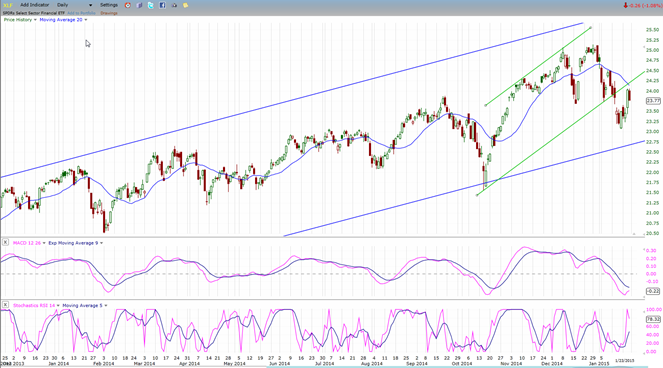Select the upper green channel trendline
This screenshot has width=663, height=368.
[x=538, y=66]
